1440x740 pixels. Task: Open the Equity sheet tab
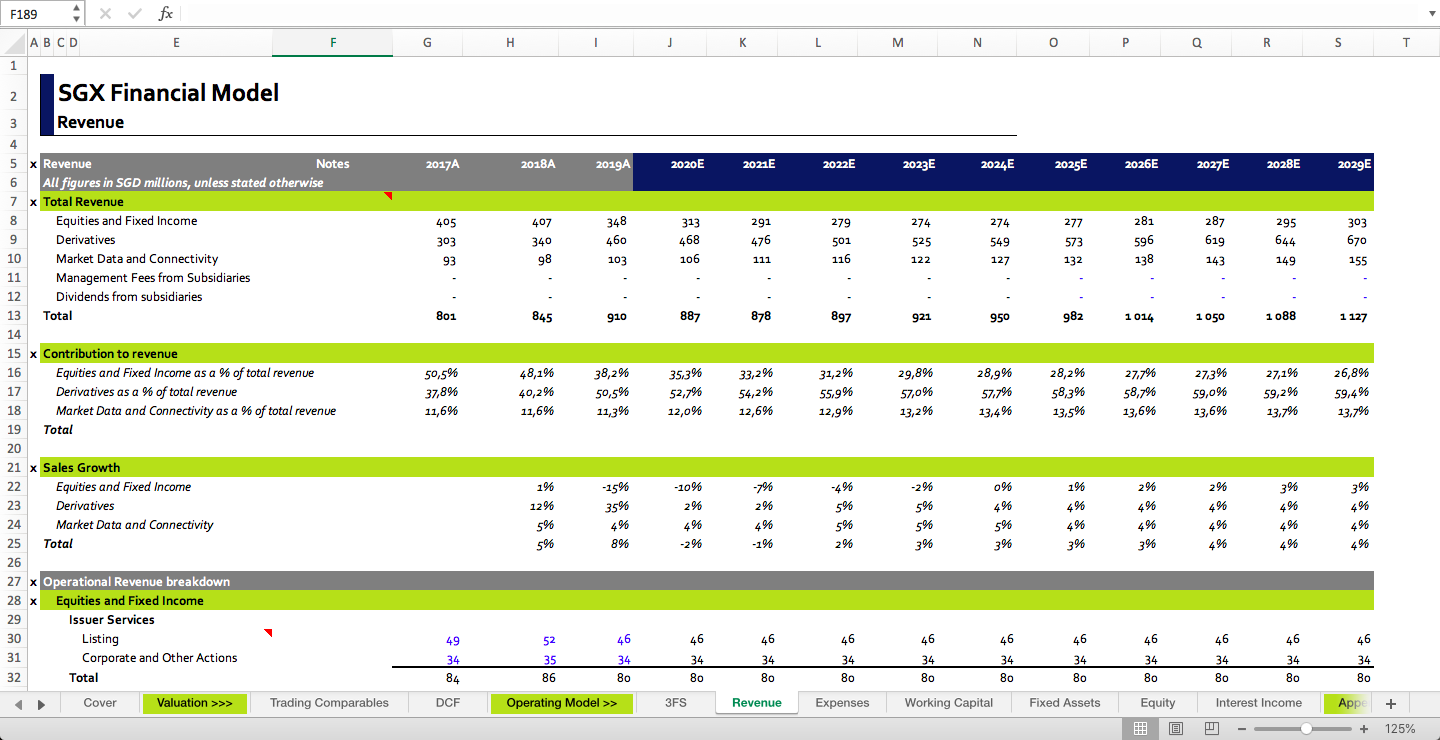click(x=1158, y=703)
